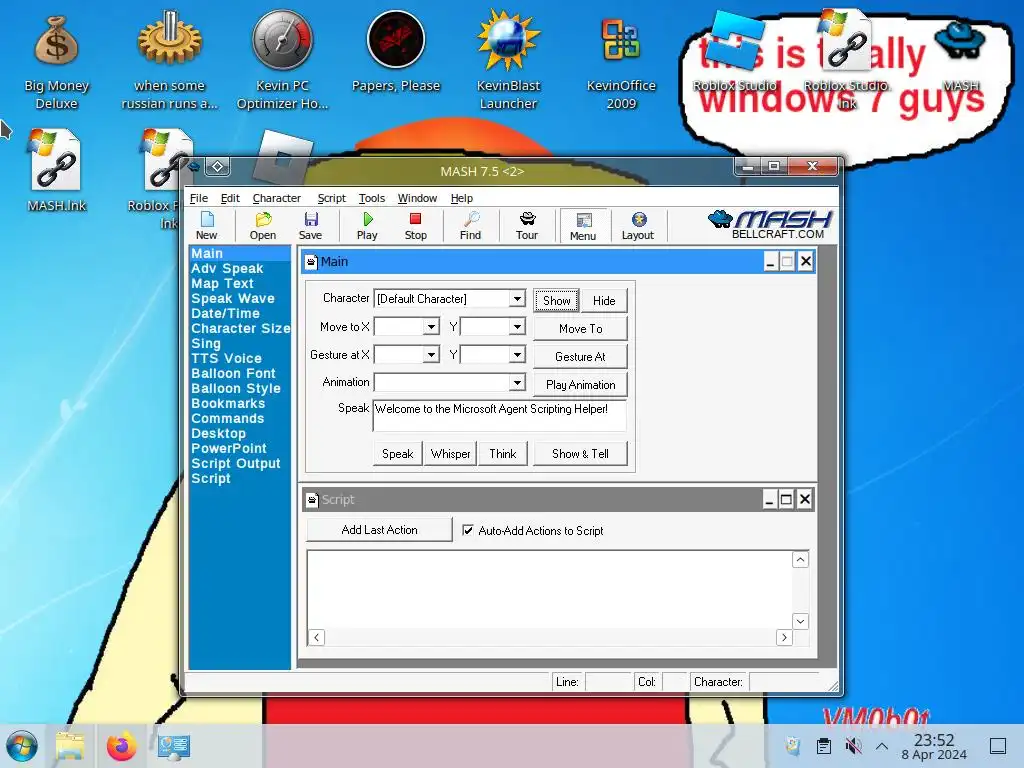Open the Windows Start orb
The width and height of the screenshot is (1024, 768).
pos(22,746)
